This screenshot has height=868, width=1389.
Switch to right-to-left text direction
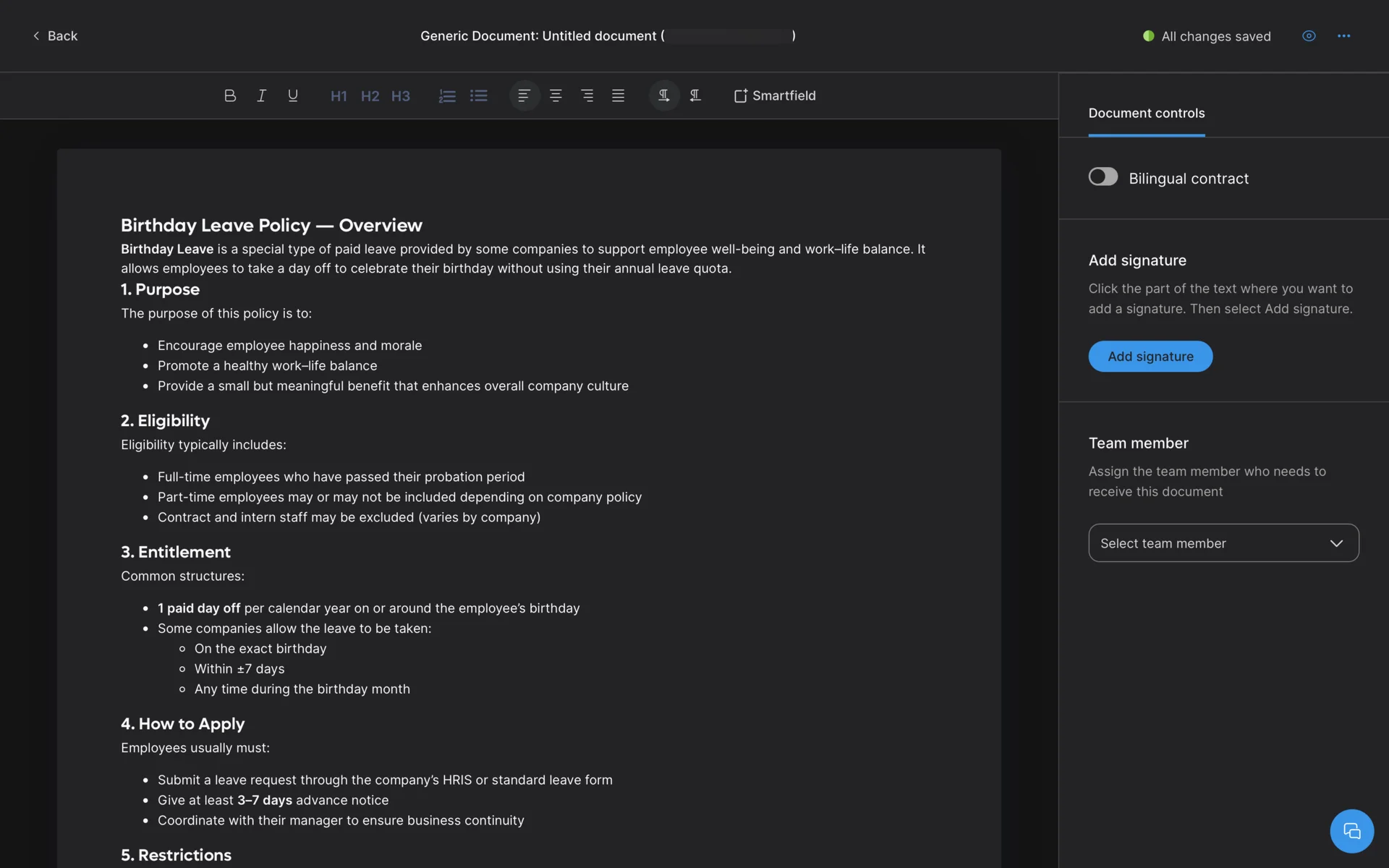pos(695,95)
